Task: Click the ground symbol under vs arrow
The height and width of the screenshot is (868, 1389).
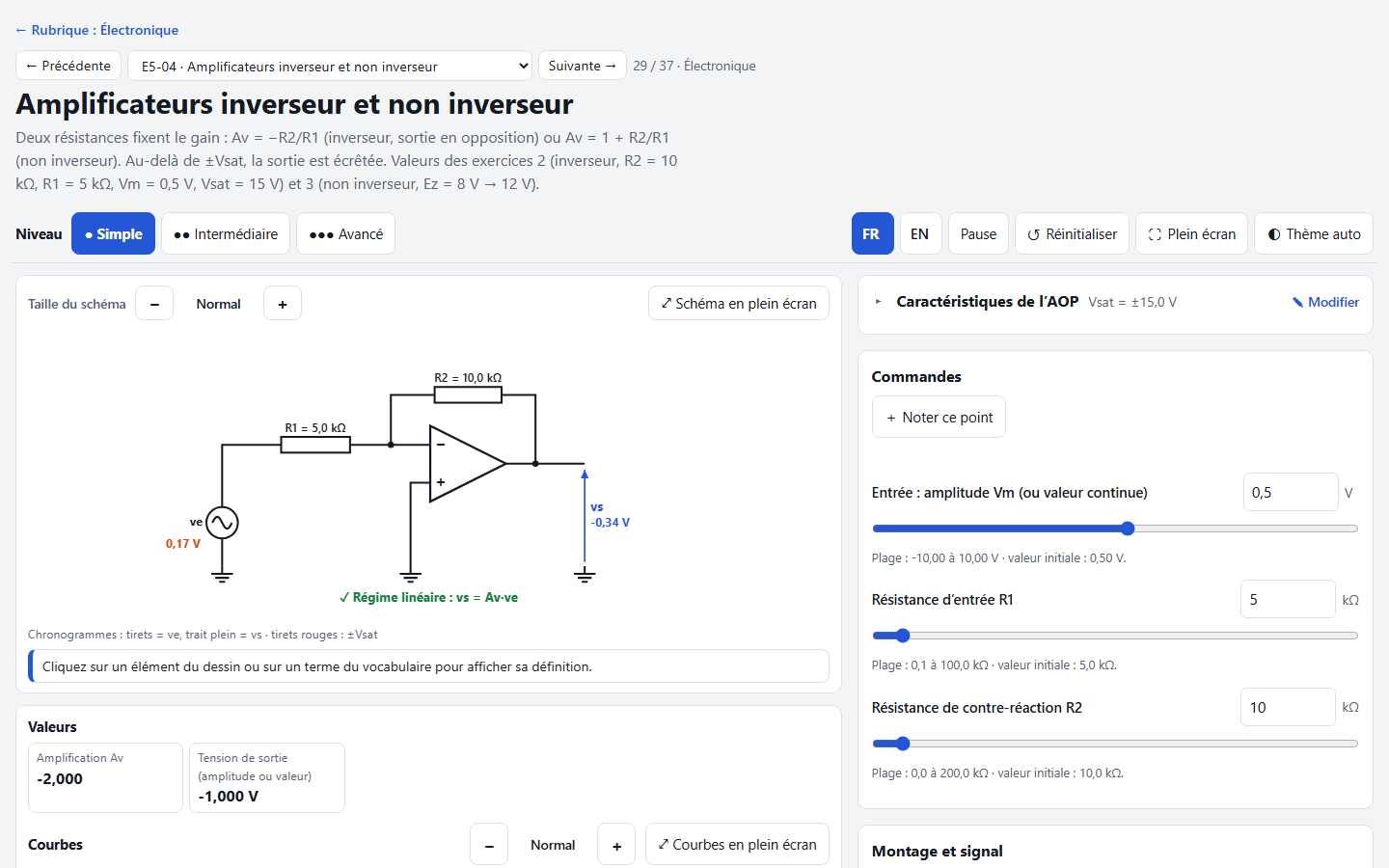Action: coord(585,576)
